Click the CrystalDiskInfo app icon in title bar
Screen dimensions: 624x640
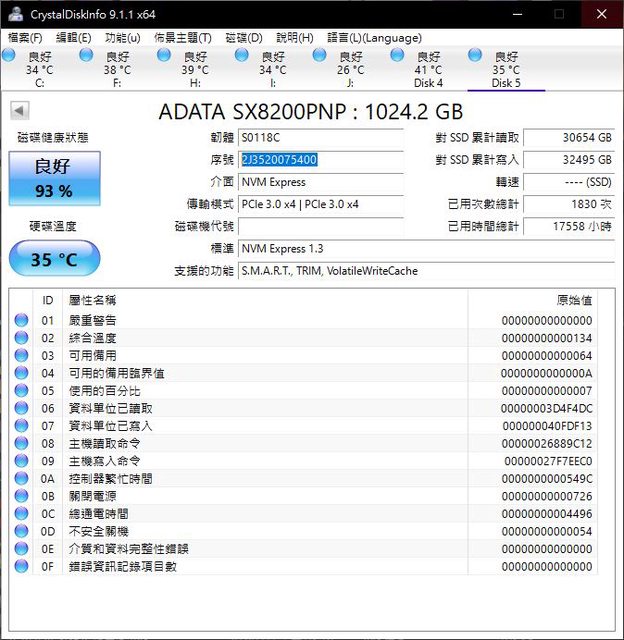14,14
